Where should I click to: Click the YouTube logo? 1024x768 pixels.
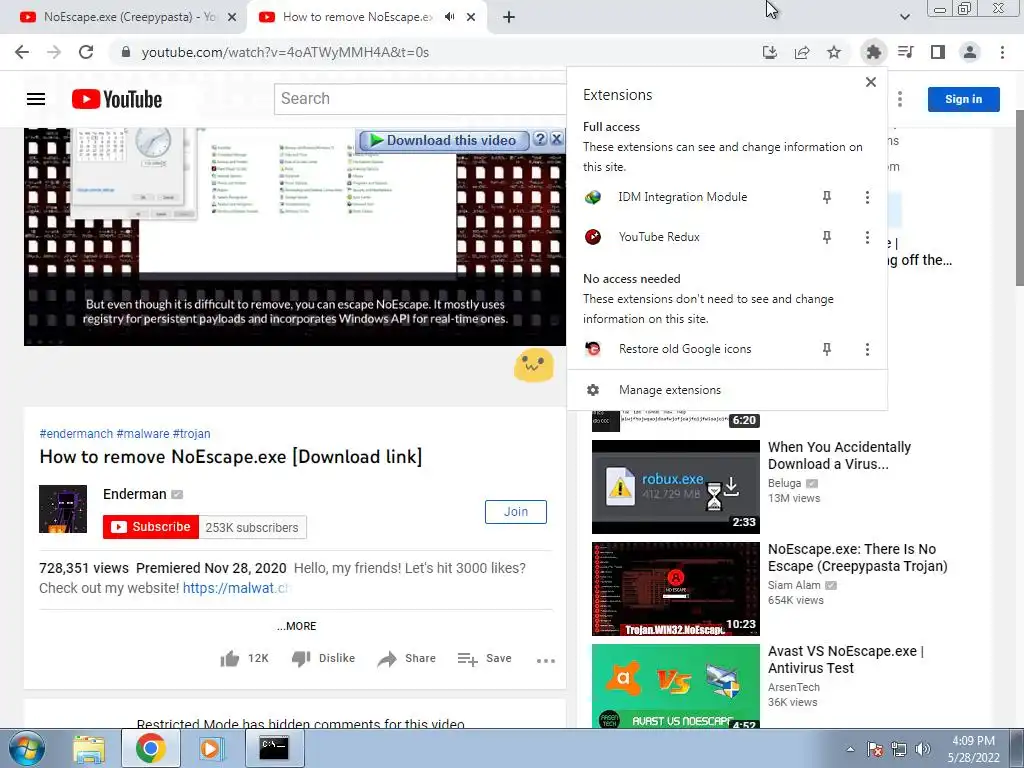coord(117,99)
